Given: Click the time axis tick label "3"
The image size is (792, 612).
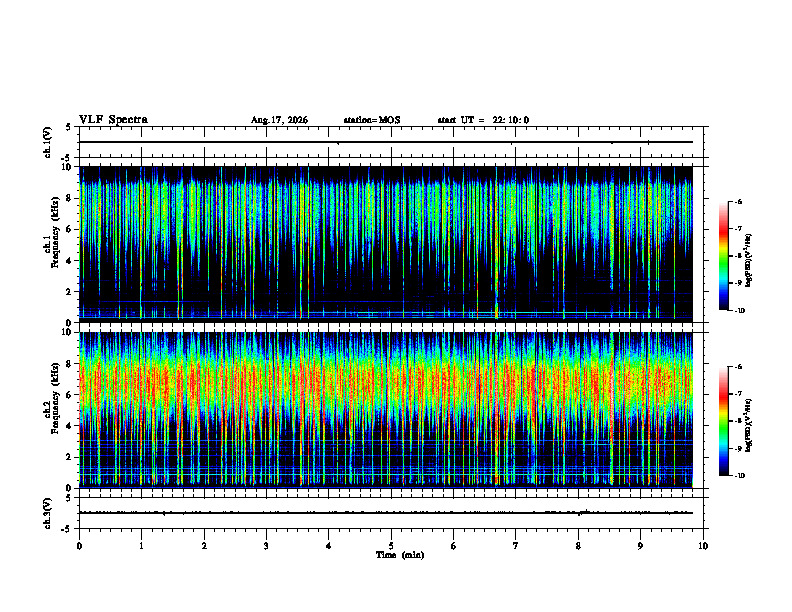Looking at the screenshot, I should (x=266, y=546).
